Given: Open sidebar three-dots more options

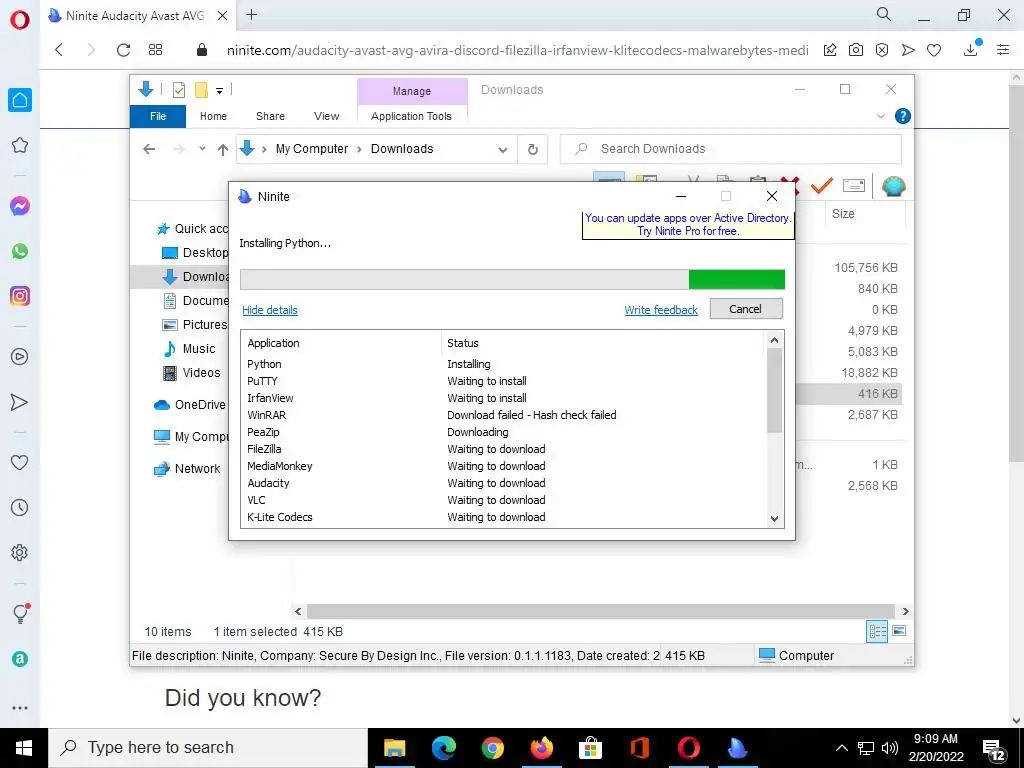Looking at the screenshot, I should coord(20,707).
